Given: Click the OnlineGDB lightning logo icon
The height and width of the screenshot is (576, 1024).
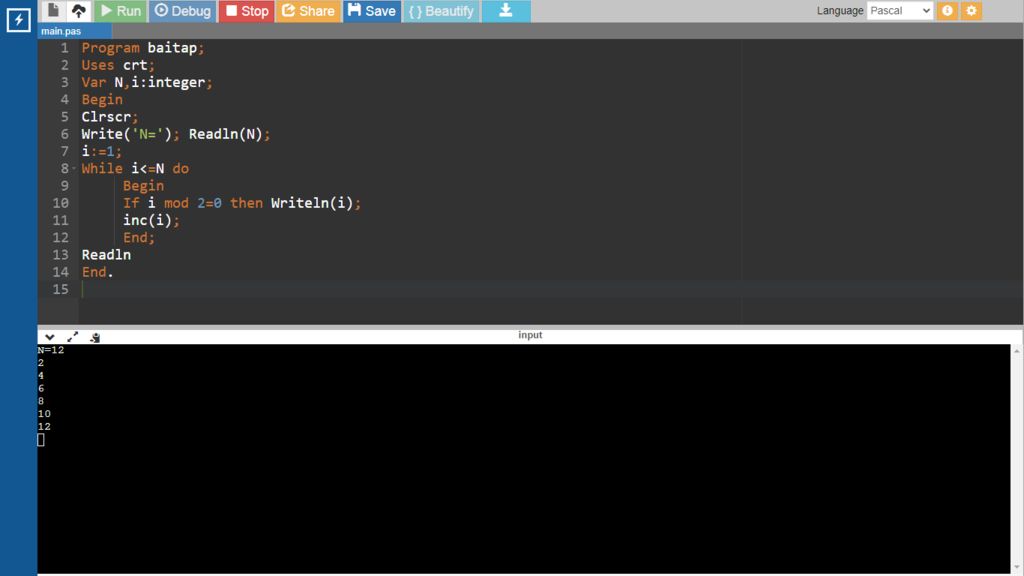Looking at the screenshot, I should [18, 20].
